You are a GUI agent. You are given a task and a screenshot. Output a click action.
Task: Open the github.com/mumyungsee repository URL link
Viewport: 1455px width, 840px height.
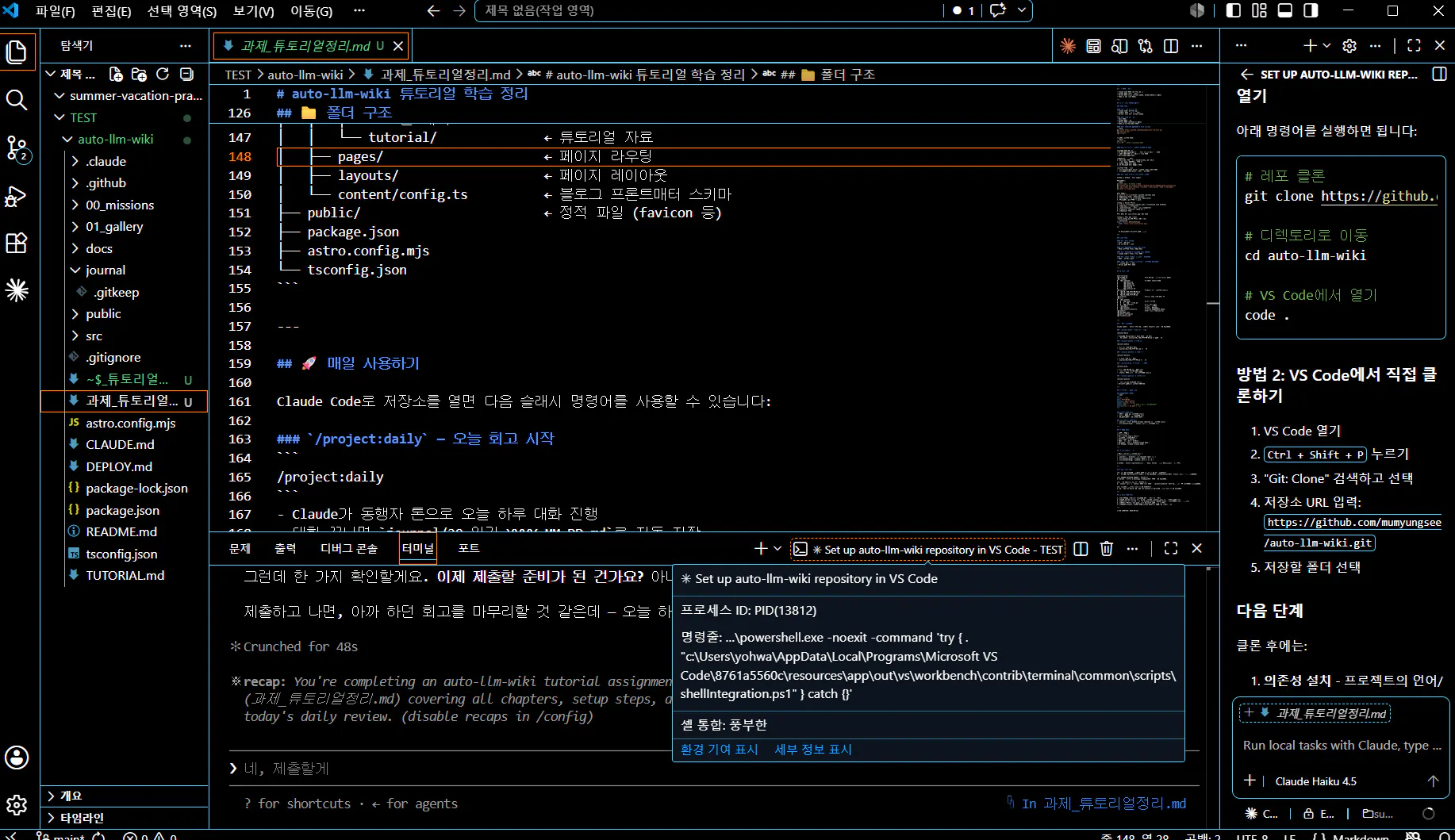point(1353,532)
